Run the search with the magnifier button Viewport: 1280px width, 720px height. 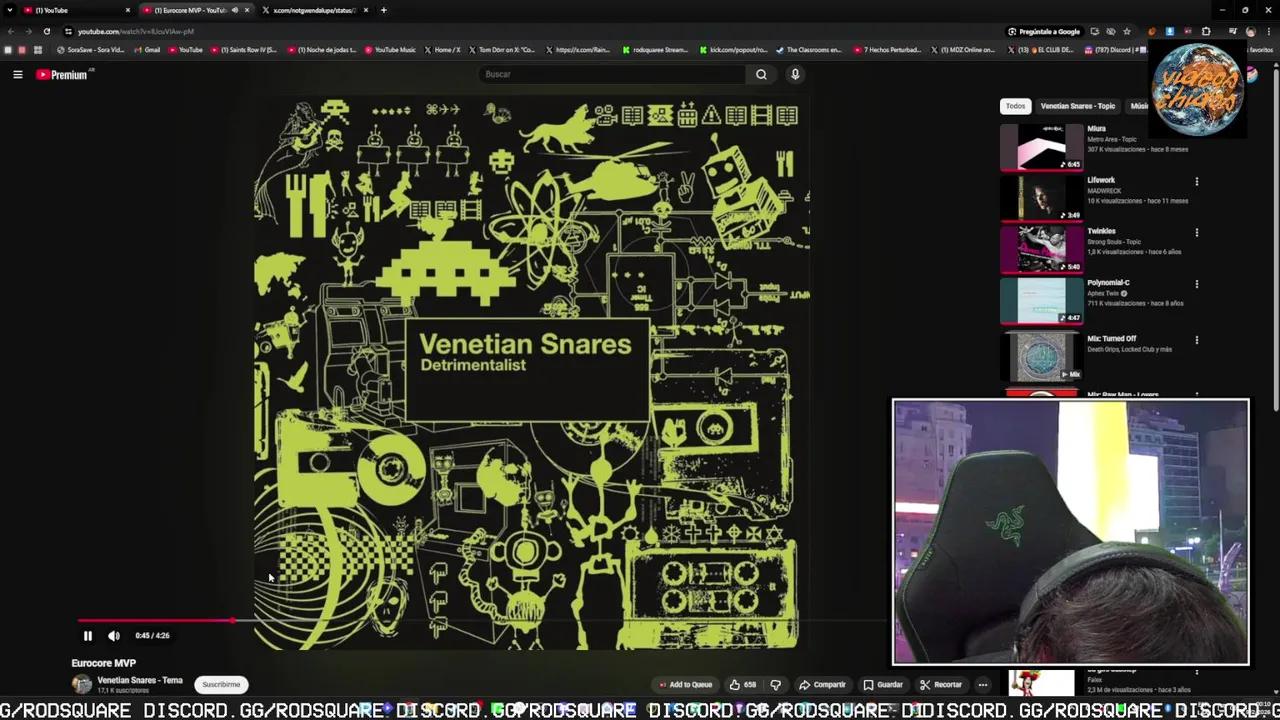pos(761,74)
